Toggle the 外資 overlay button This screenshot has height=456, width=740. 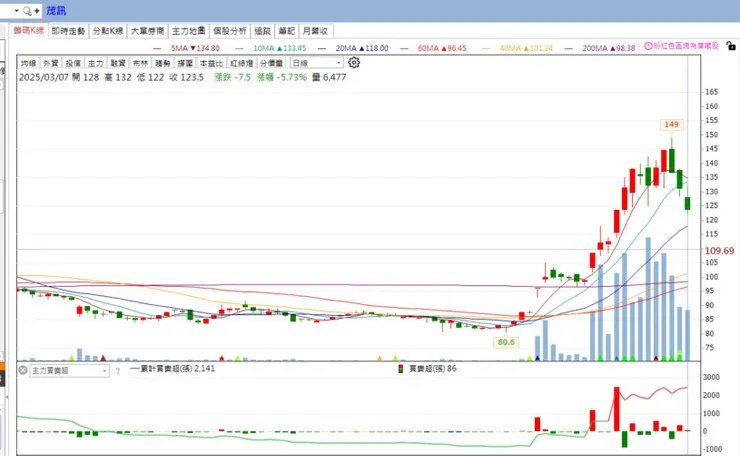click(x=50, y=63)
